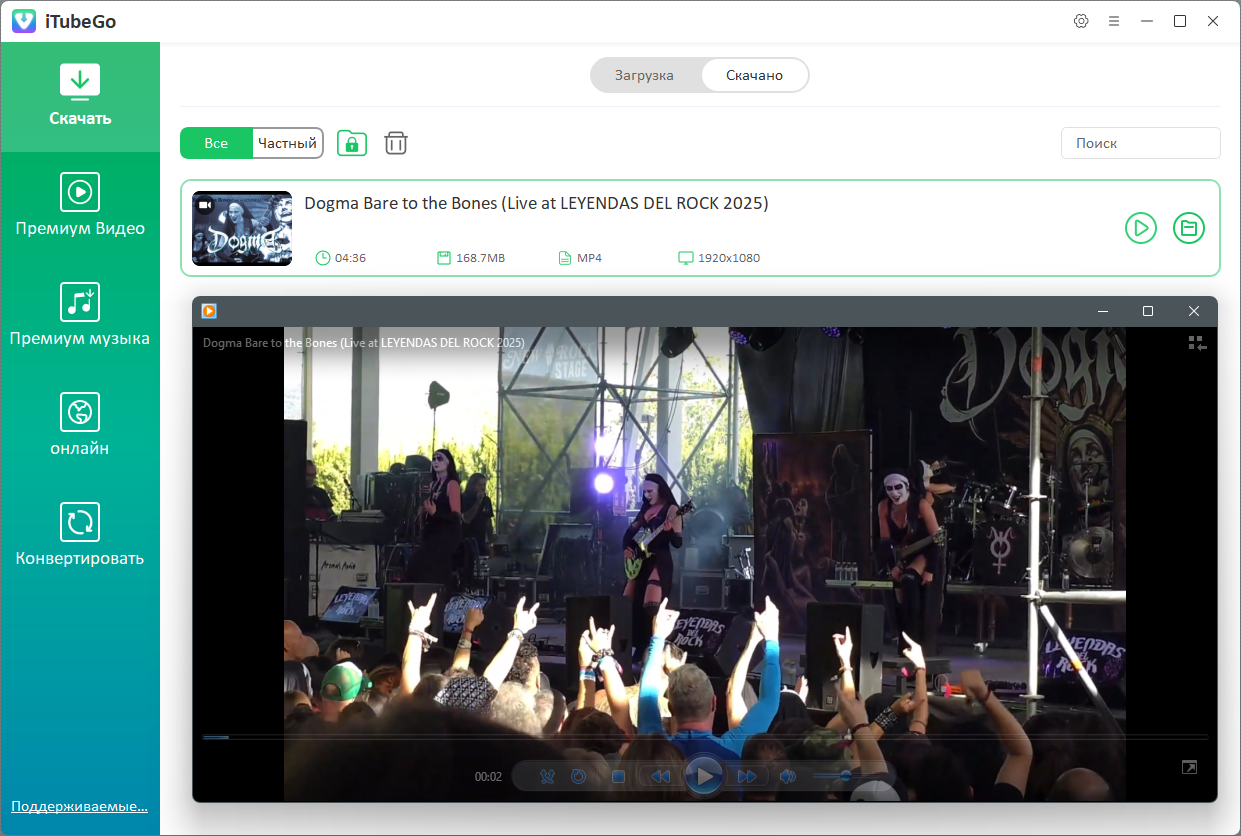Open the Поддерживаемые... link
The image size is (1241, 836).
coord(80,806)
